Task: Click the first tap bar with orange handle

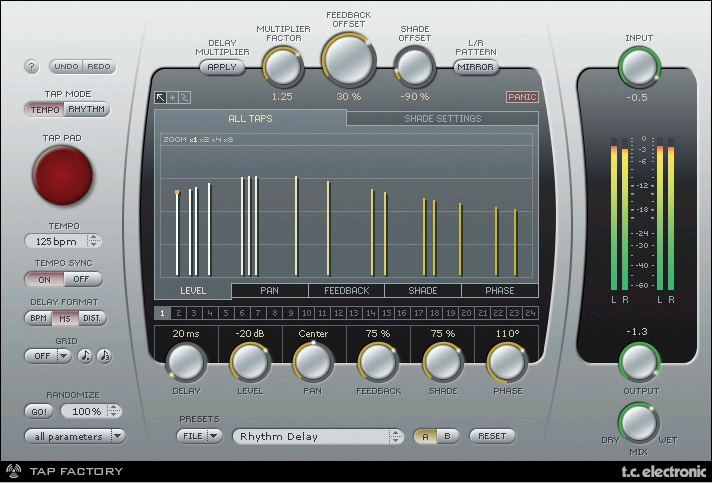Action: point(177,233)
